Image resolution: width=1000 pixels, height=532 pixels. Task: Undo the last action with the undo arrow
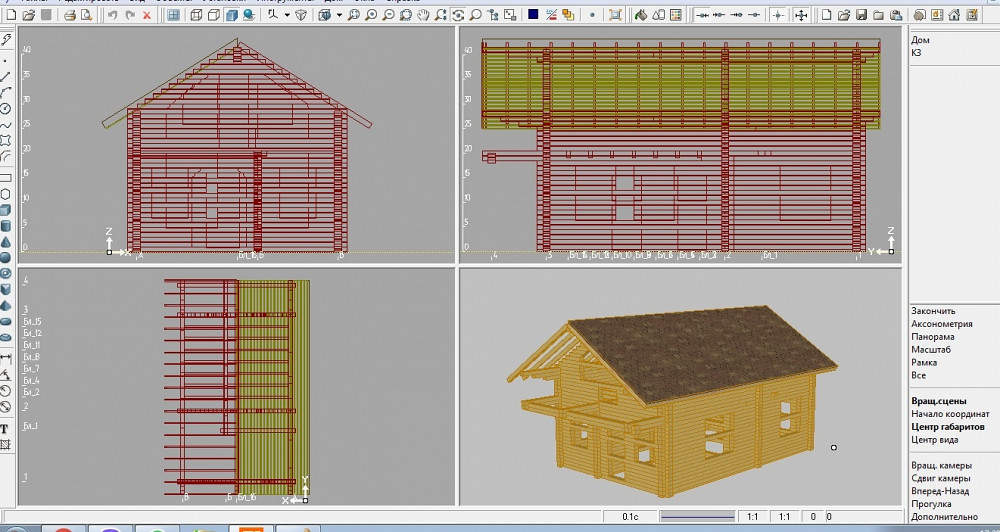(111, 15)
